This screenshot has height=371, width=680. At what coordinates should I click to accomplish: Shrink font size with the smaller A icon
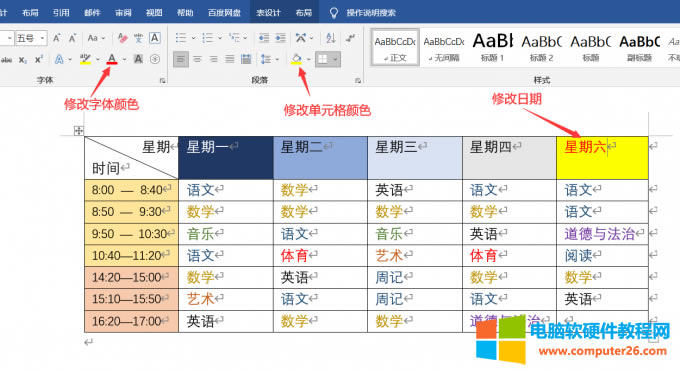pyautogui.click(x=72, y=38)
